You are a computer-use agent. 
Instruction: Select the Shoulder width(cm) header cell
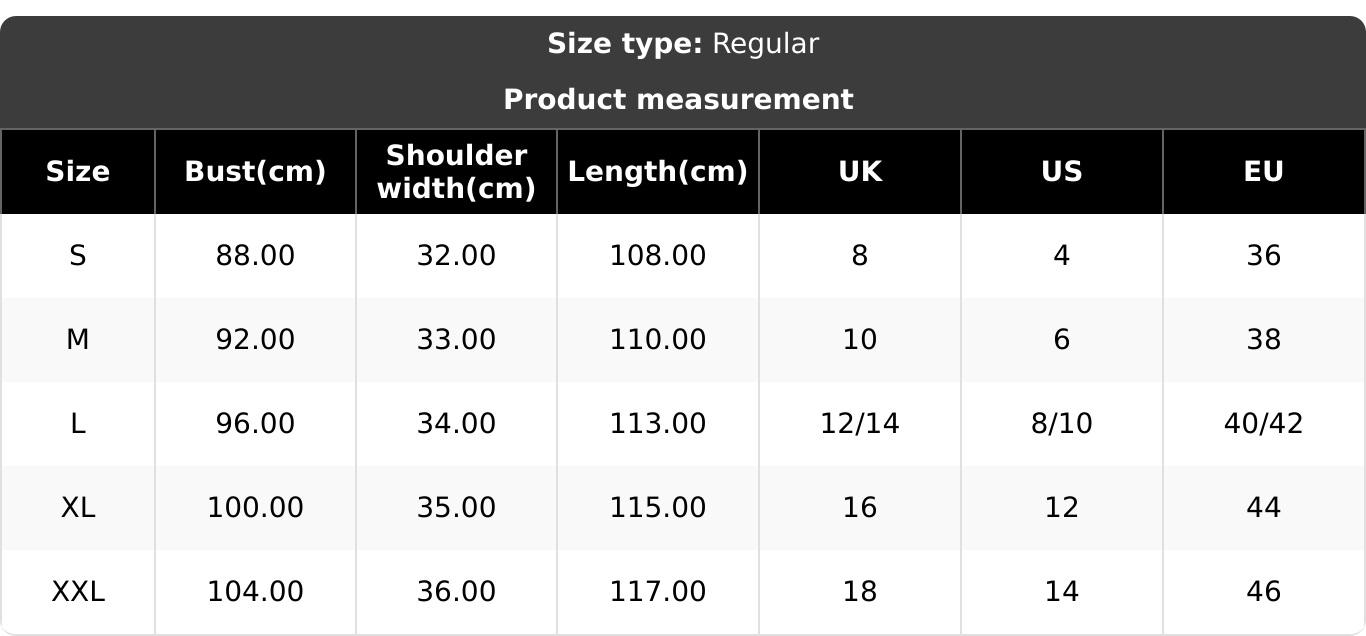click(x=456, y=172)
